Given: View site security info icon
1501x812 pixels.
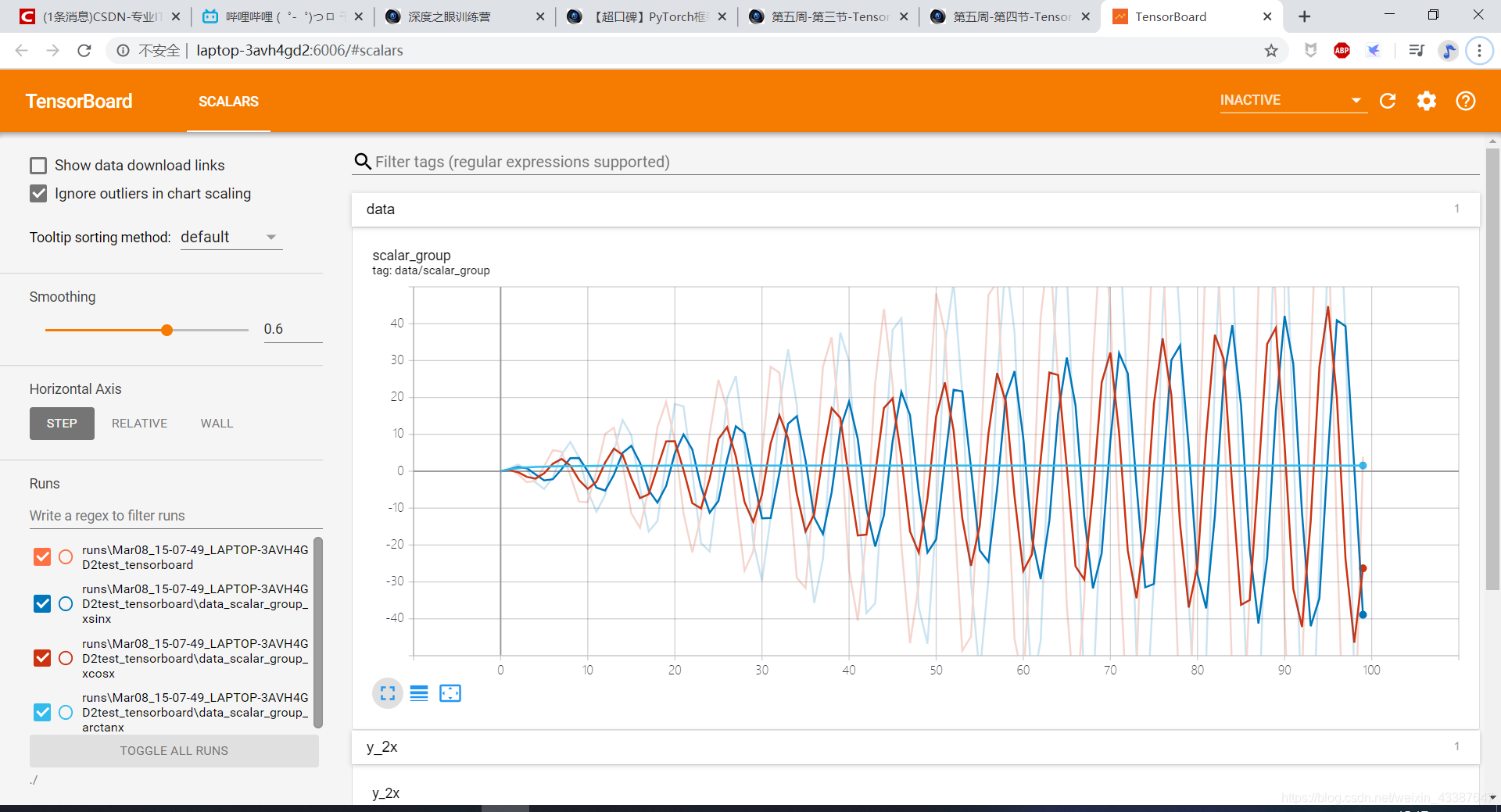Looking at the screenshot, I should (x=123, y=51).
